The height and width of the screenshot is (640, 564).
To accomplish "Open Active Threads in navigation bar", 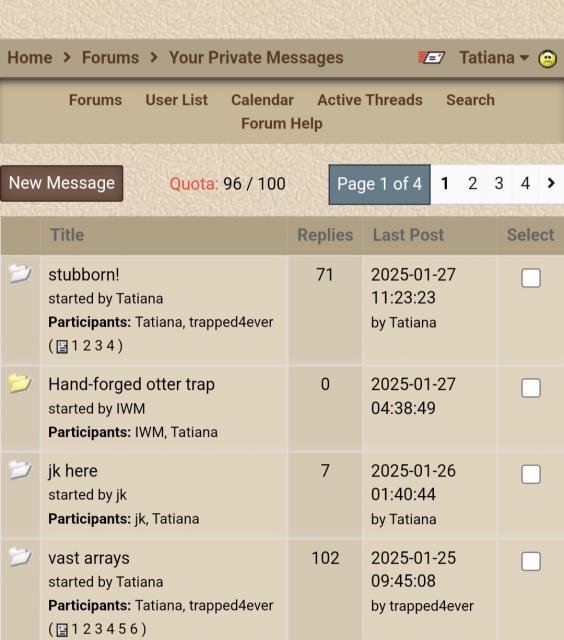I will point(370,100).
